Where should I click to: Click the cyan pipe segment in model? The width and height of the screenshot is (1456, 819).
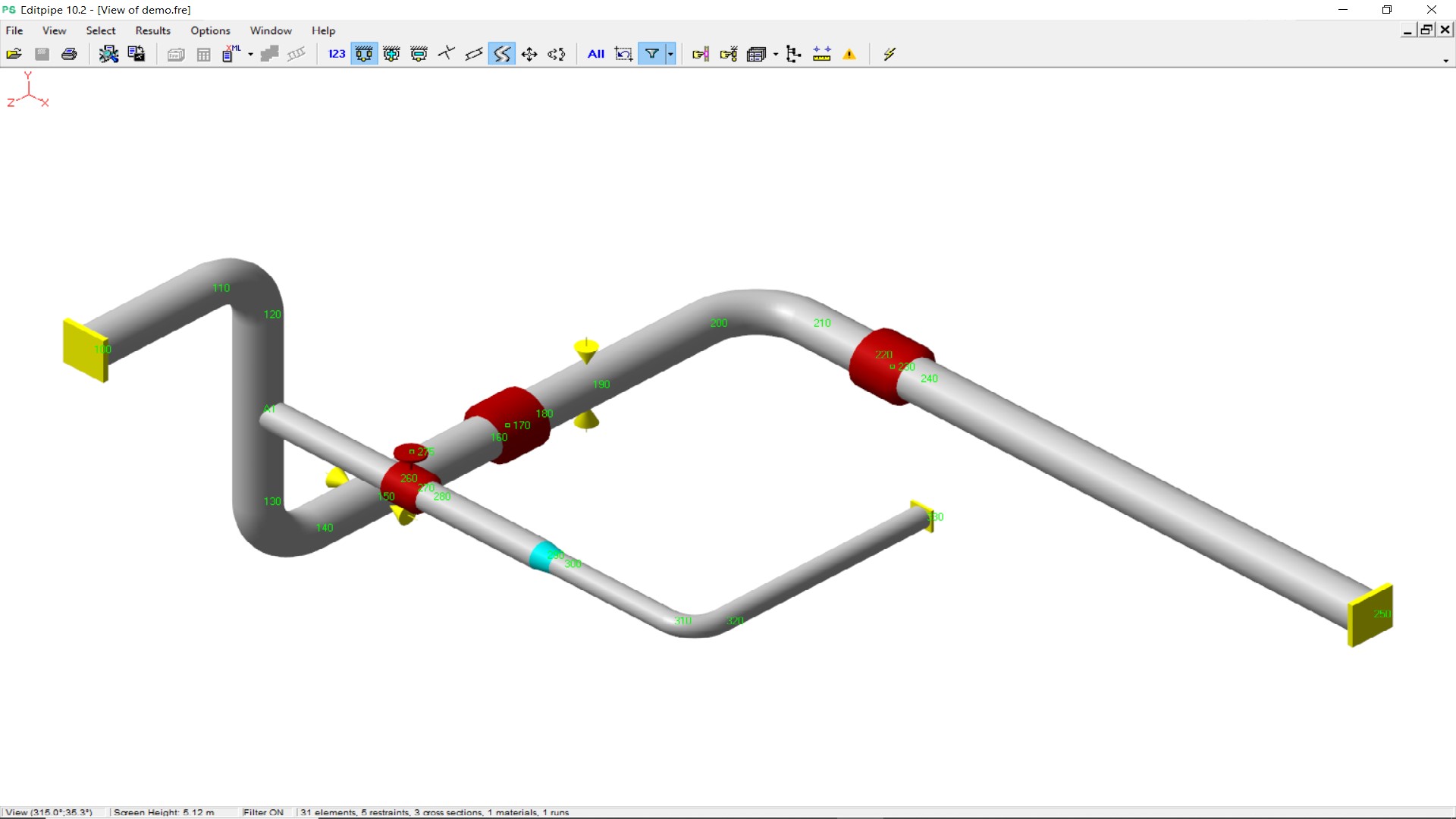(541, 556)
